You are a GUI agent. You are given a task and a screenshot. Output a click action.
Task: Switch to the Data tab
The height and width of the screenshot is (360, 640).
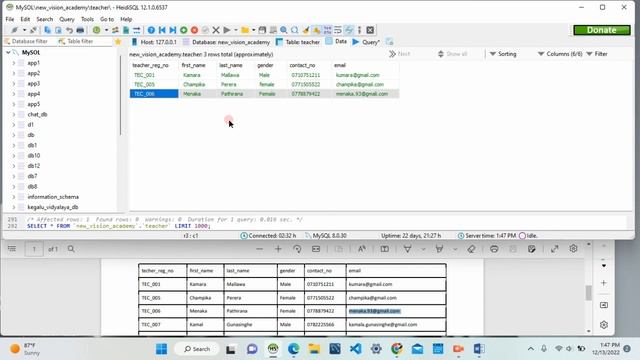click(x=336, y=42)
